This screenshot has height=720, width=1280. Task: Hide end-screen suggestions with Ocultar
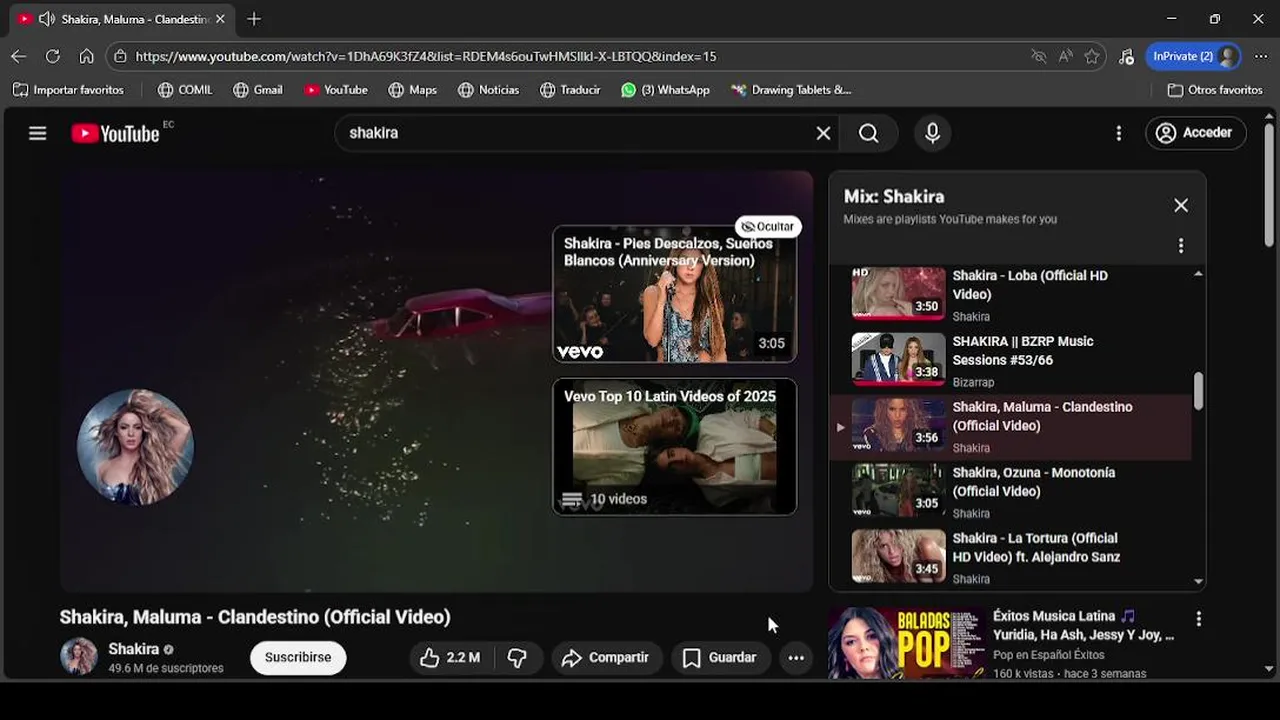tap(768, 226)
